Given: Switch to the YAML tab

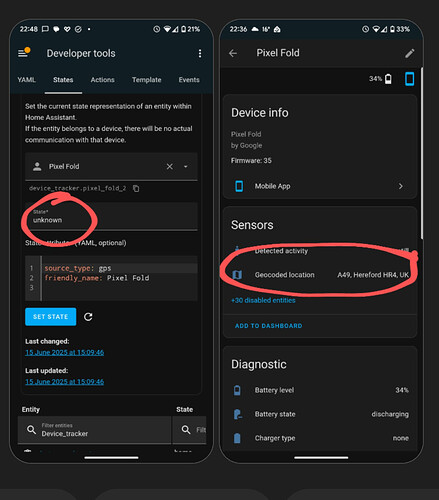Looking at the screenshot, I should pyautogui.click(x=26, y=80).
